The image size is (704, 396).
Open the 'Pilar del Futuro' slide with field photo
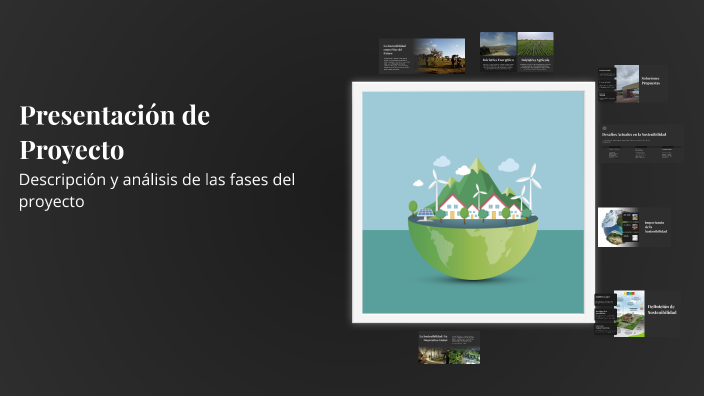[x=422, y=56]
